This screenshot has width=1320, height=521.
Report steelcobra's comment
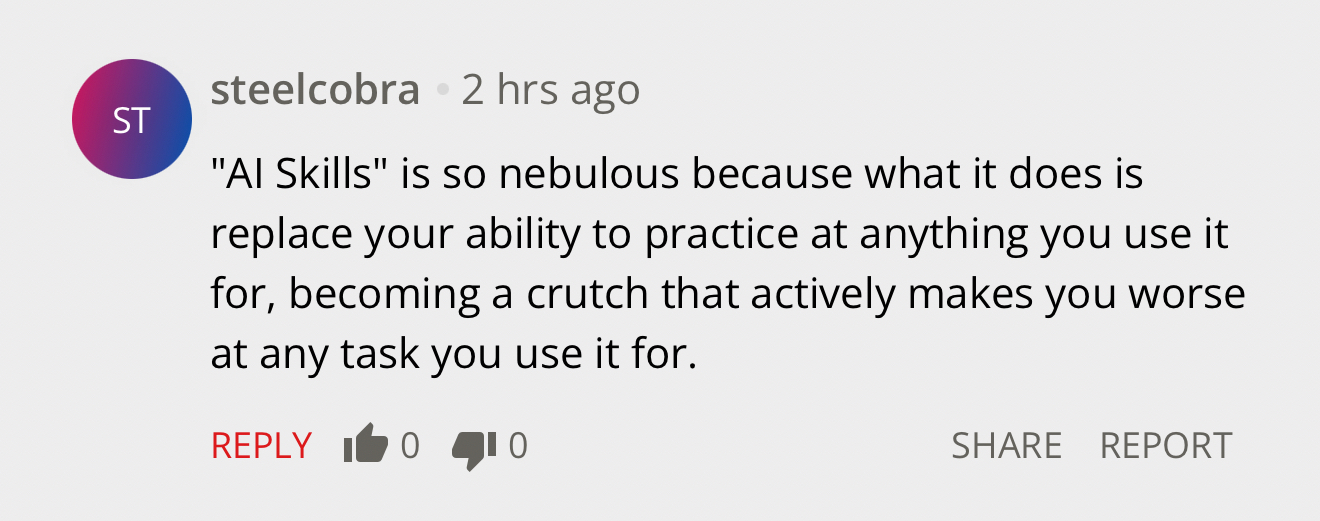click(1166, 445)
